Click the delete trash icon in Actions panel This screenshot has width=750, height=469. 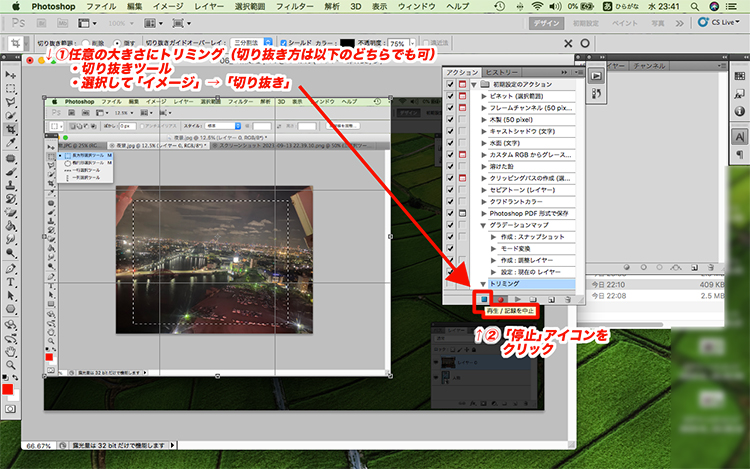pos(568,299)
